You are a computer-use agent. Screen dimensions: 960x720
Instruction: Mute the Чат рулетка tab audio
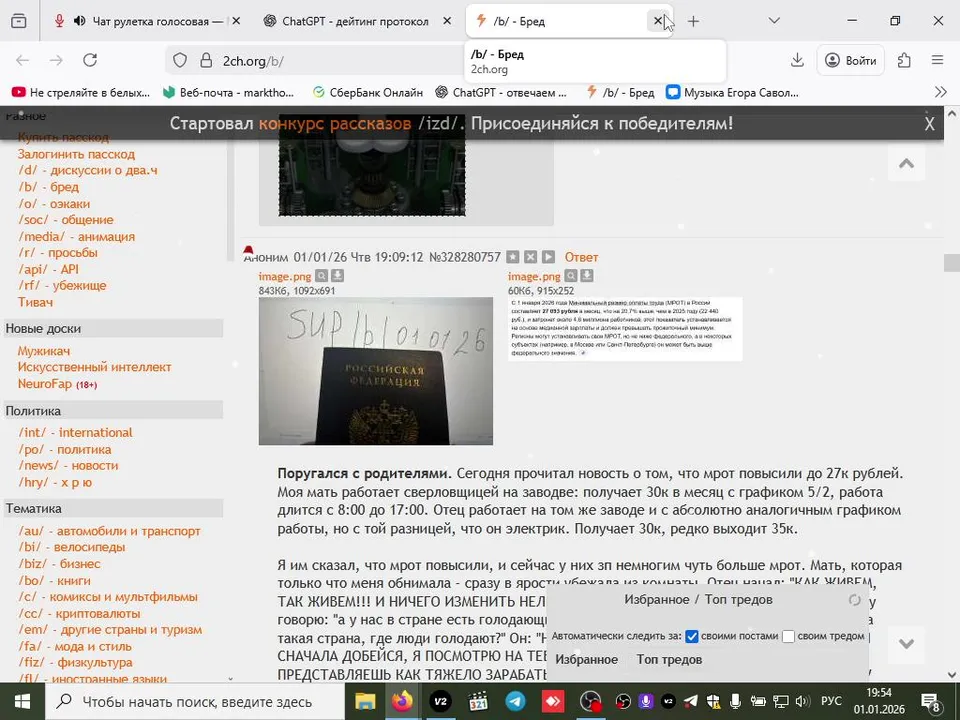pyautogui.click(x=80, y=21)
